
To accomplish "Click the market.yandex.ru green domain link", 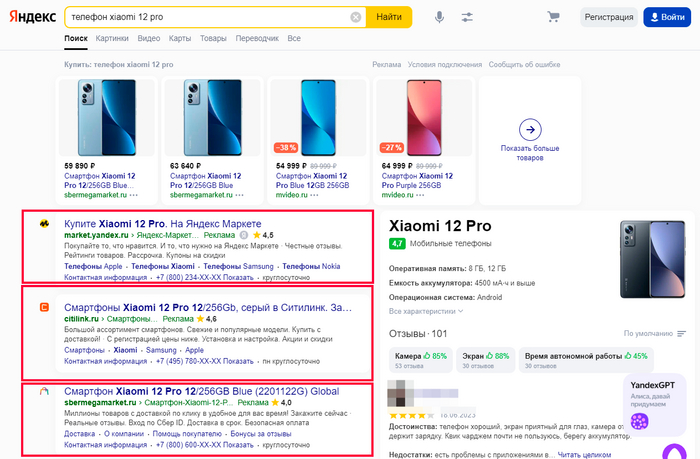I will pos(96,235).
